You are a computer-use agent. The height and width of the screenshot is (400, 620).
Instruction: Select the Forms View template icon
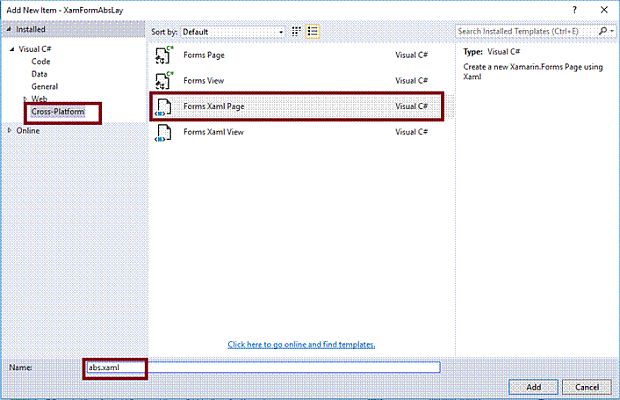click(x=163, y=81)
